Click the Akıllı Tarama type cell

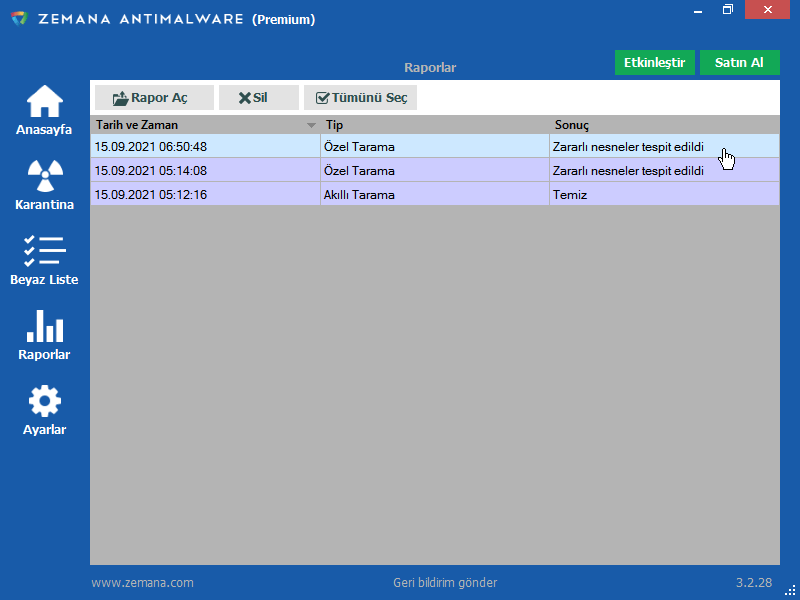pos(435,195)
